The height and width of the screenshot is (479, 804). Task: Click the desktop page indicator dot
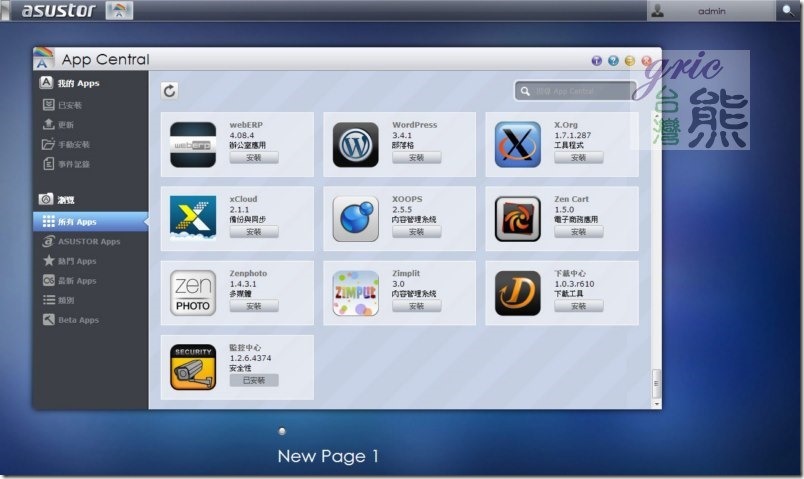tap(282, 431)
